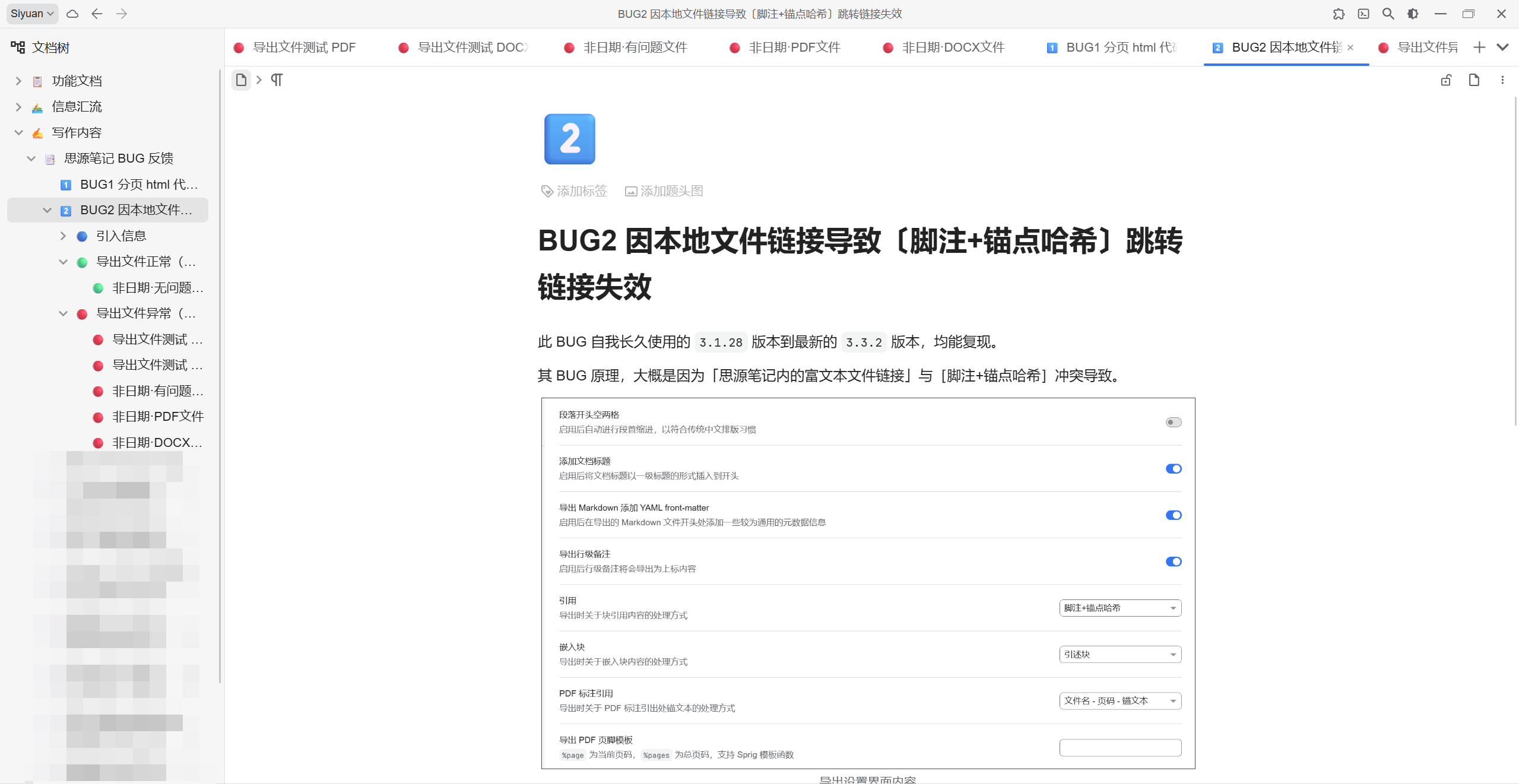The width and height of the screenshot is (1519, 784).
Task: Expand the 功能文档 tree item
Action: [x=18, y=81]
